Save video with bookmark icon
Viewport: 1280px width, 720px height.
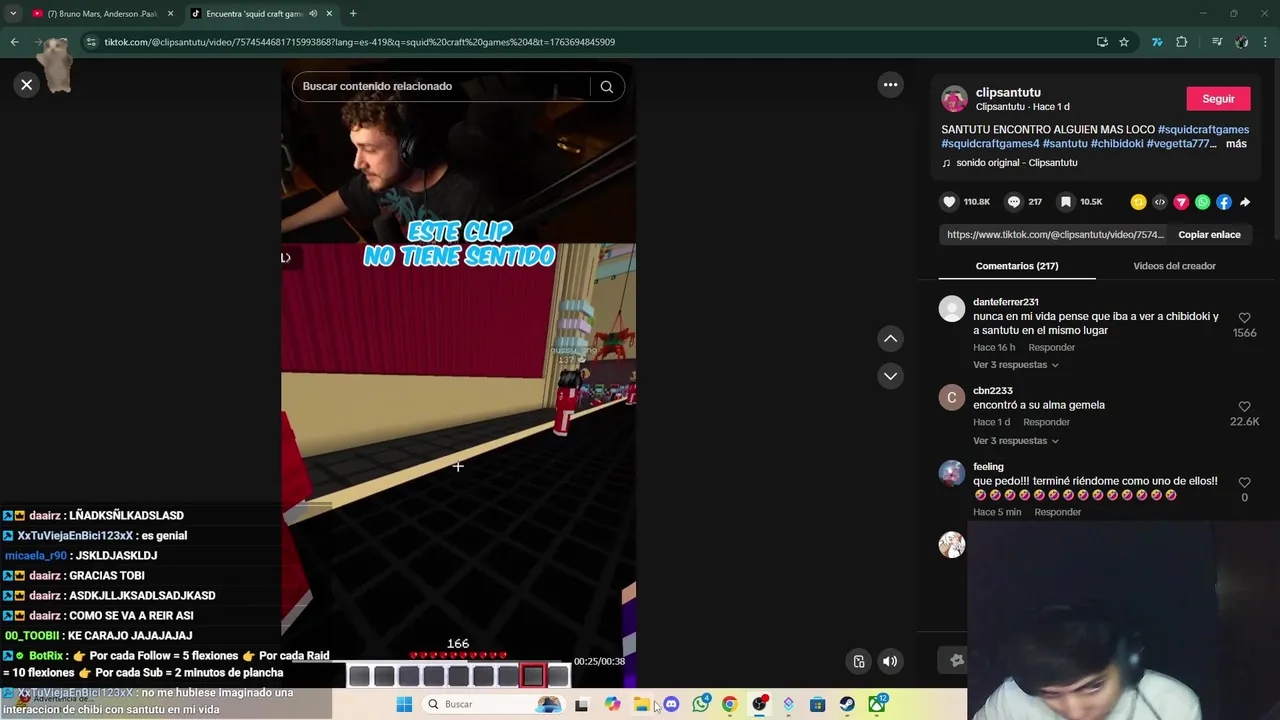pyautogui.click(x=1066, y=202)
